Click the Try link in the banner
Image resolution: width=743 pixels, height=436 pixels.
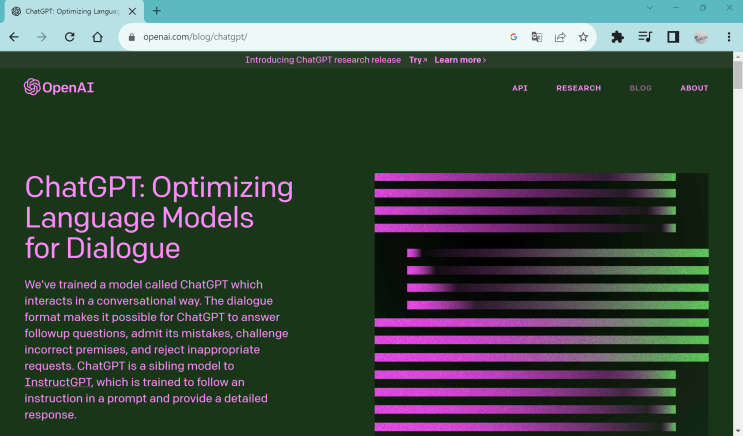click(x=418, y=60)
